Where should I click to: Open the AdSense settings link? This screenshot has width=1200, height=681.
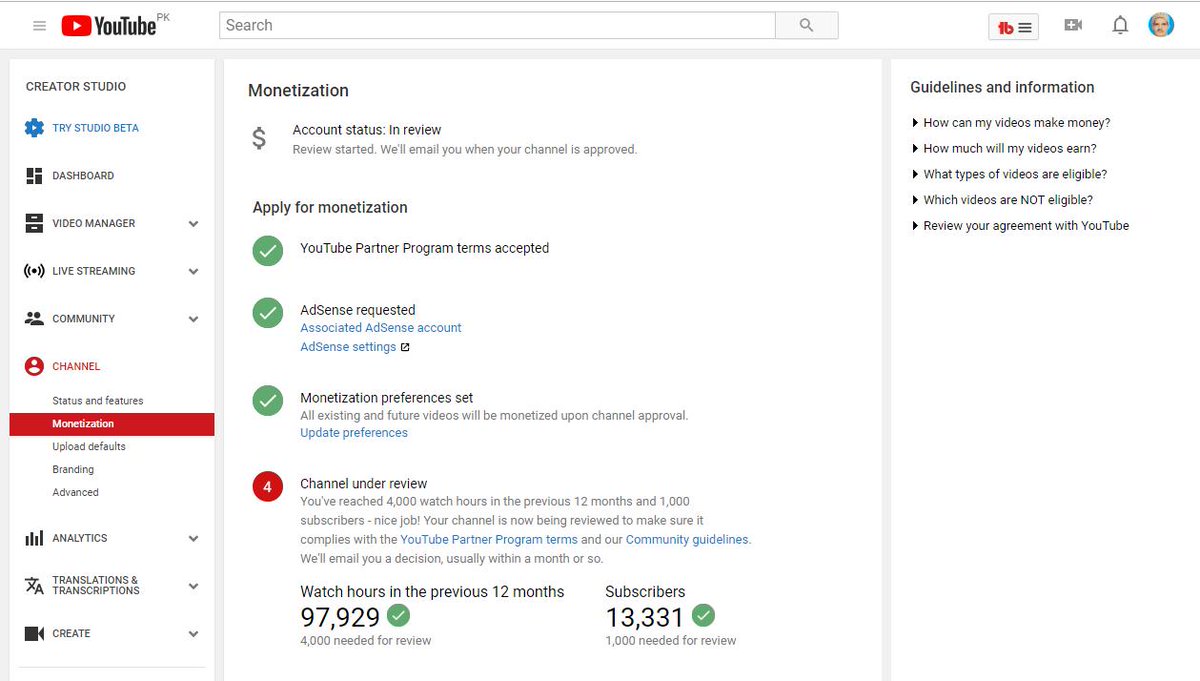pos(348,347)
